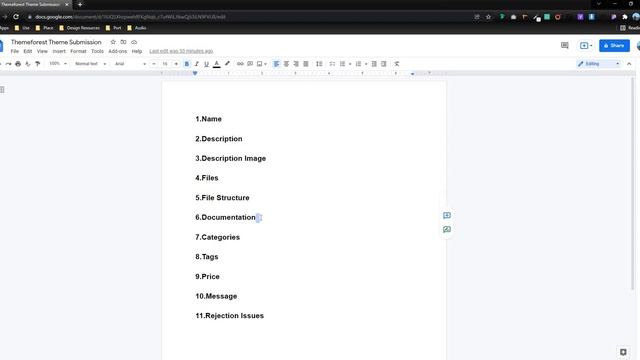Open the zoom level dropdown

(x=58, y=64)
